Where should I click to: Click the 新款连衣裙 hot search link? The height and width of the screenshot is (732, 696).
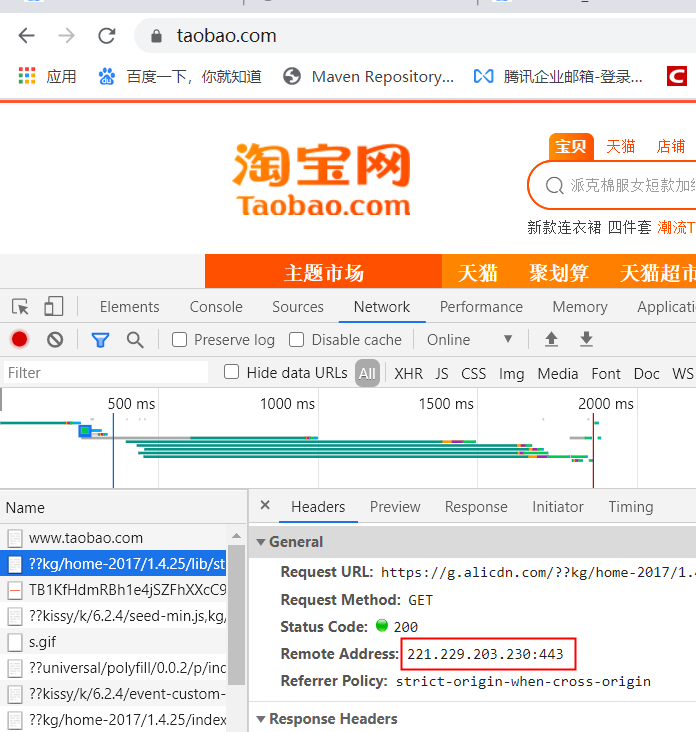pyautogui.click(x=564, y=227)
